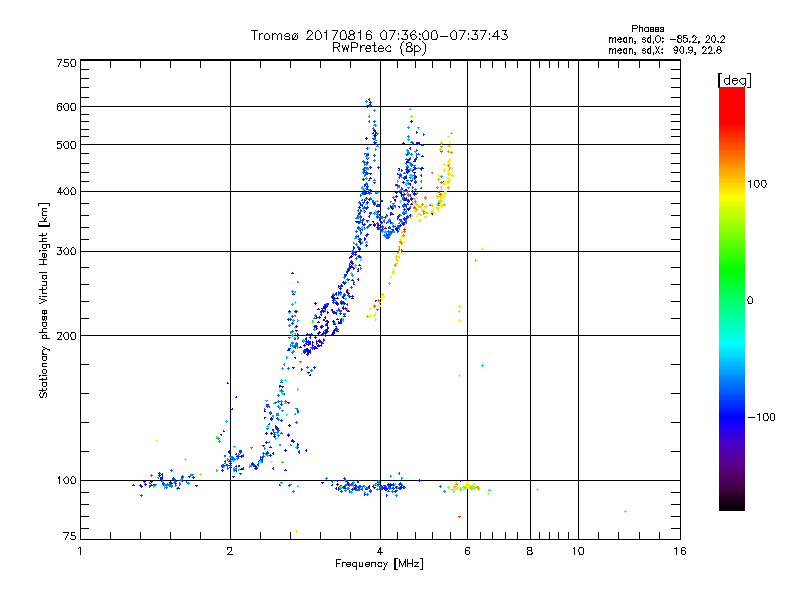This screenshot has height=600, width=800.
Task: Click the y-axis '400' tick label
Action: click(66, 192)
